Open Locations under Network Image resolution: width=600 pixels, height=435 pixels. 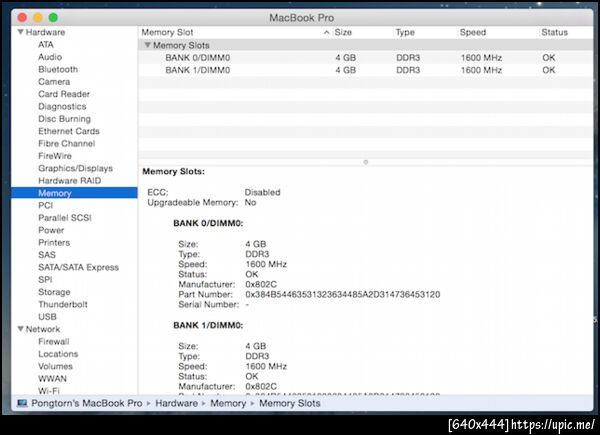pos(58,354)
